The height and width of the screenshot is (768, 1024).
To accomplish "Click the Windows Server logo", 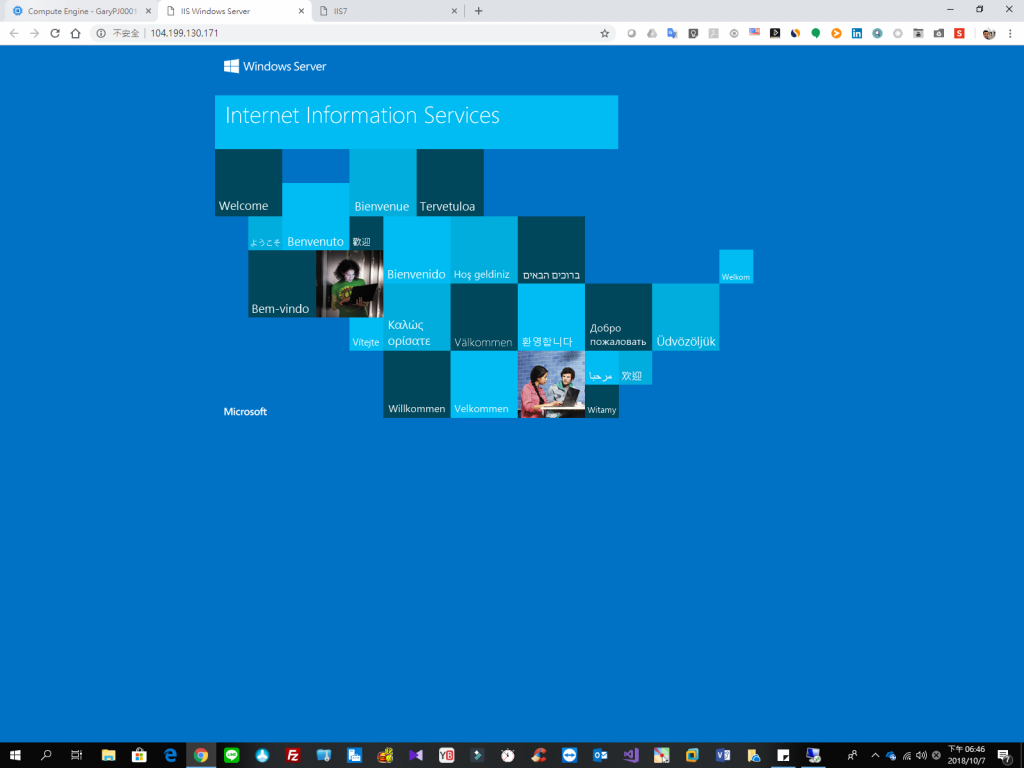I will coord(275,66).
